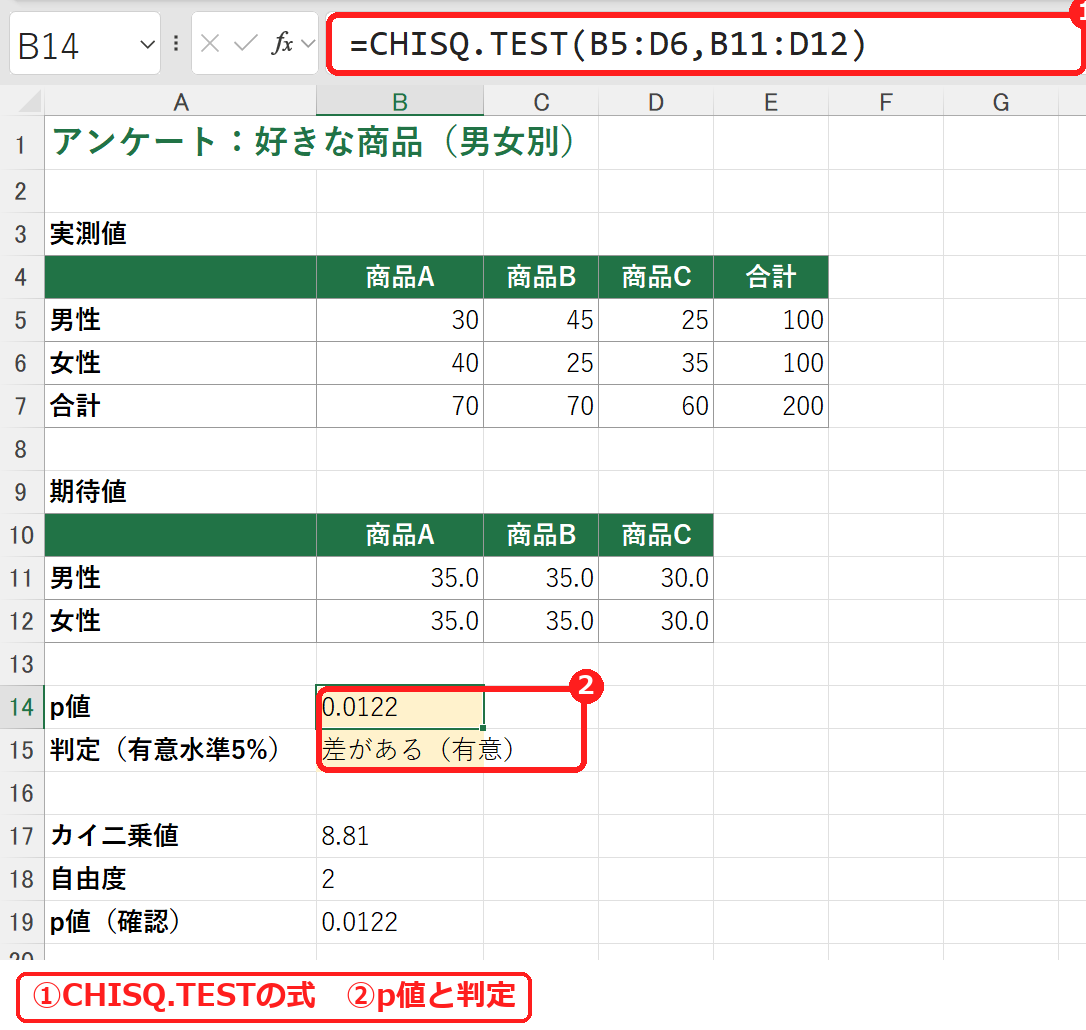Click into the formula bar with CHISQ.TEST formula
Image resolution: width=1086 pixels, height=1030 pixels.
(x=703, y=44)
